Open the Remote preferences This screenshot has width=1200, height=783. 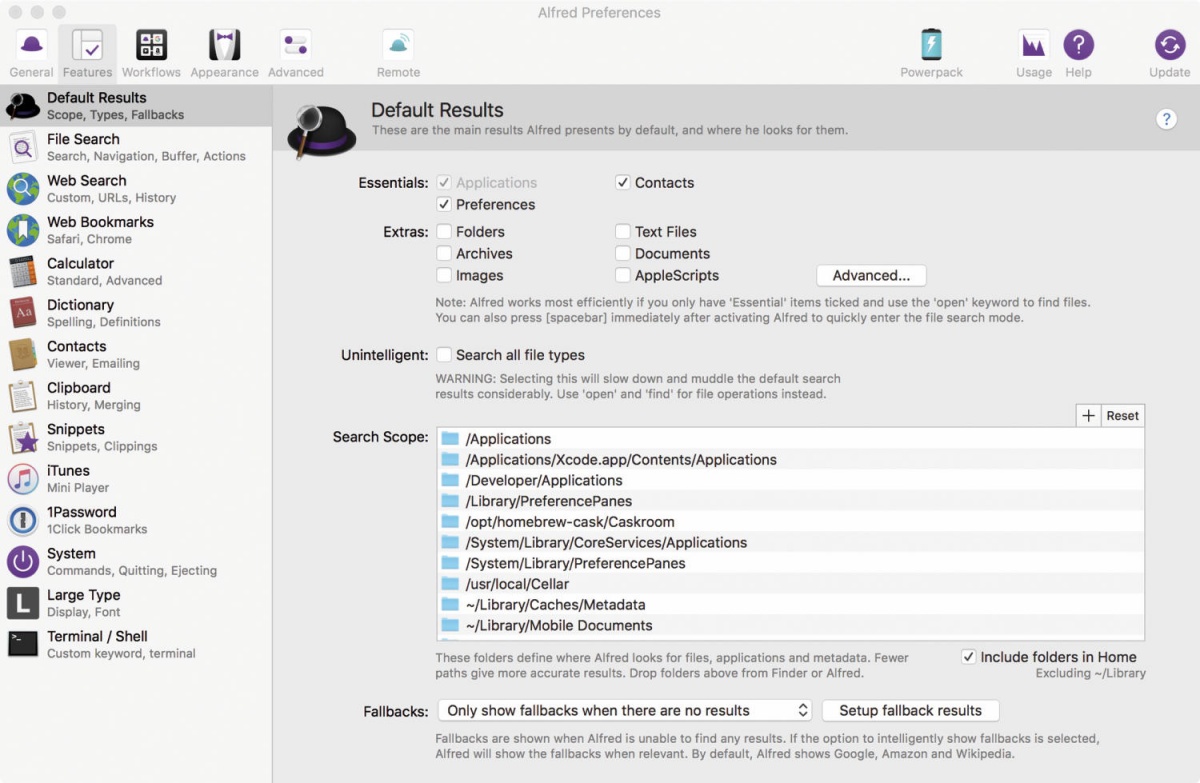pyautogui.click(x=398, y=53)
